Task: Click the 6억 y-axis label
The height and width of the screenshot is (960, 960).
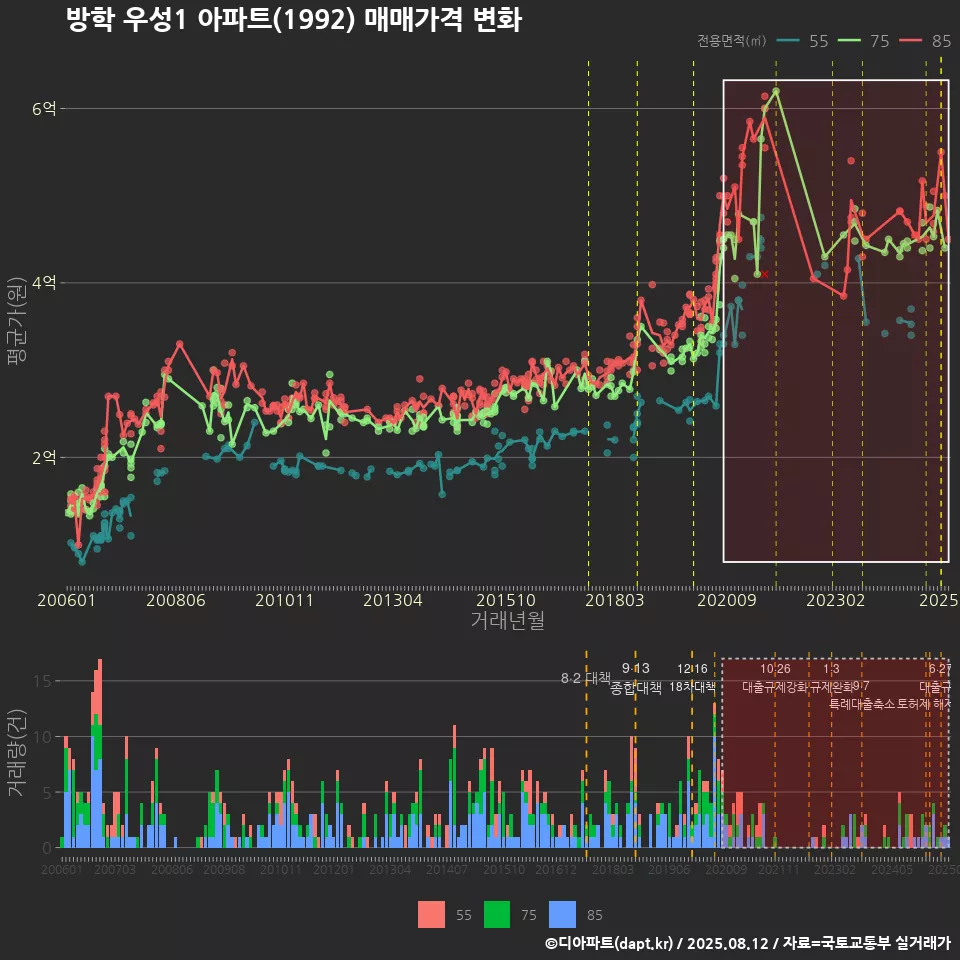Action: tap(44, 109)
